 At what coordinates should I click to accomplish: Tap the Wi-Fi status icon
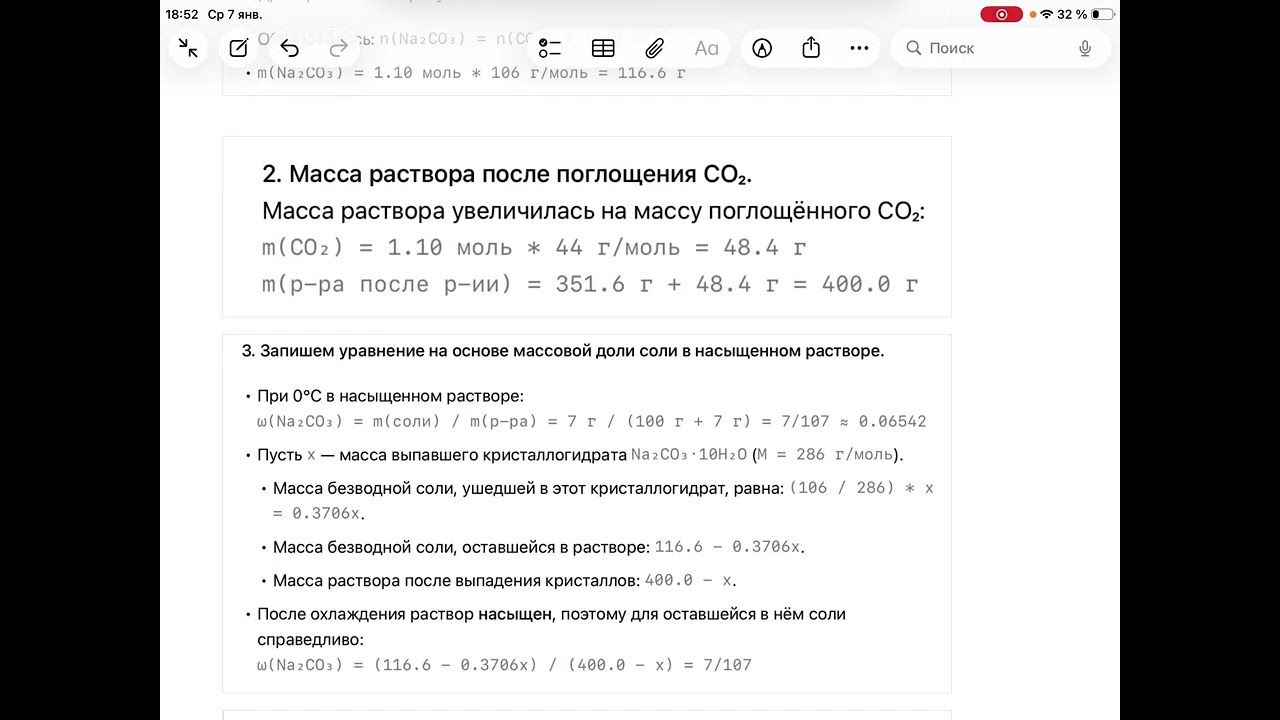coord(1046,14)
